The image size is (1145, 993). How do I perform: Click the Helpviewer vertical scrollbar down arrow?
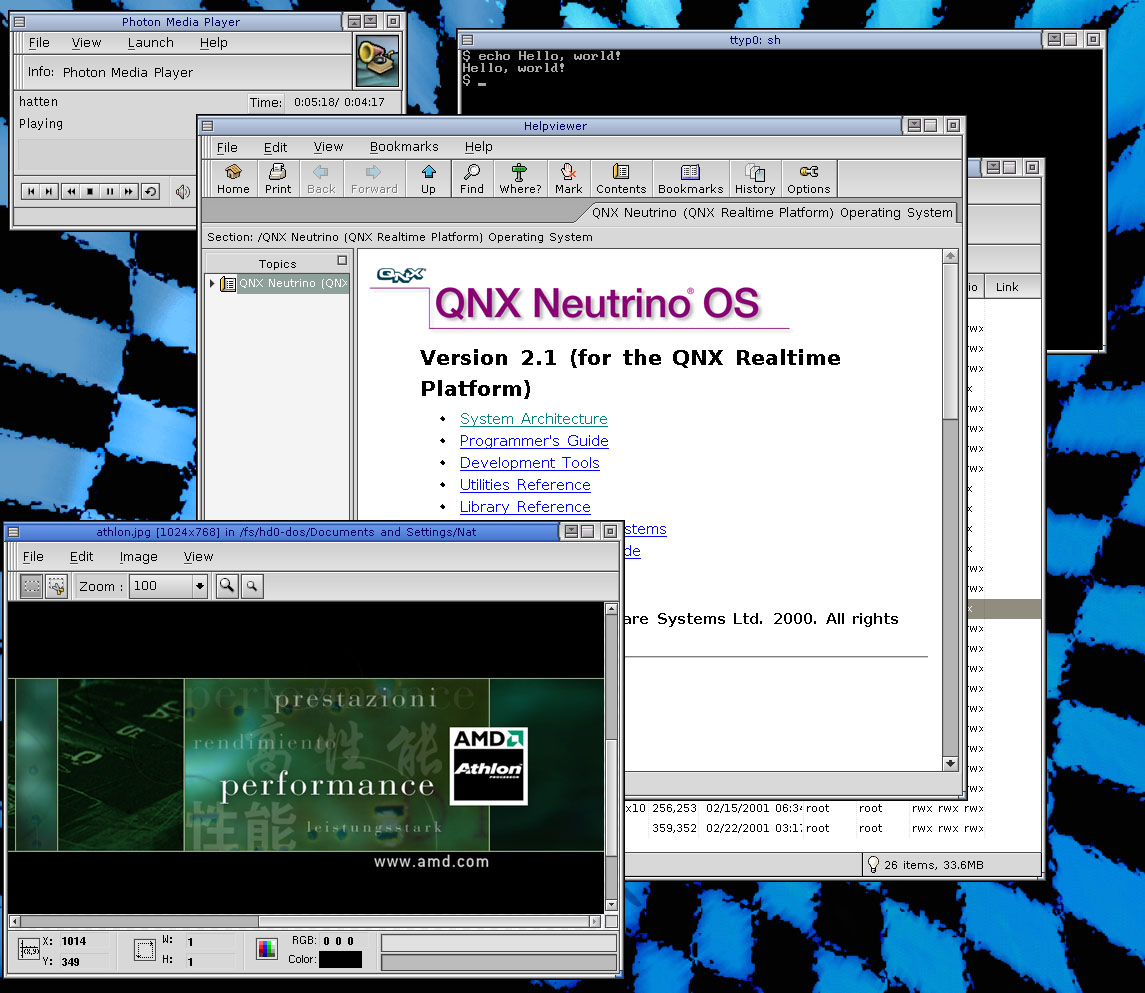tap(950, 764)
